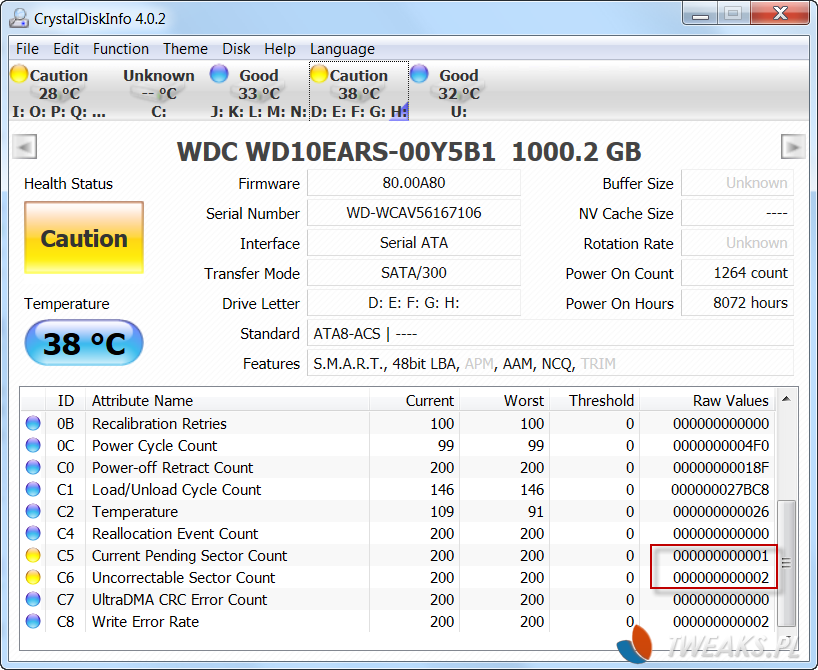Click the CrystalDiskInfo title bar icon

click(19, 18)
